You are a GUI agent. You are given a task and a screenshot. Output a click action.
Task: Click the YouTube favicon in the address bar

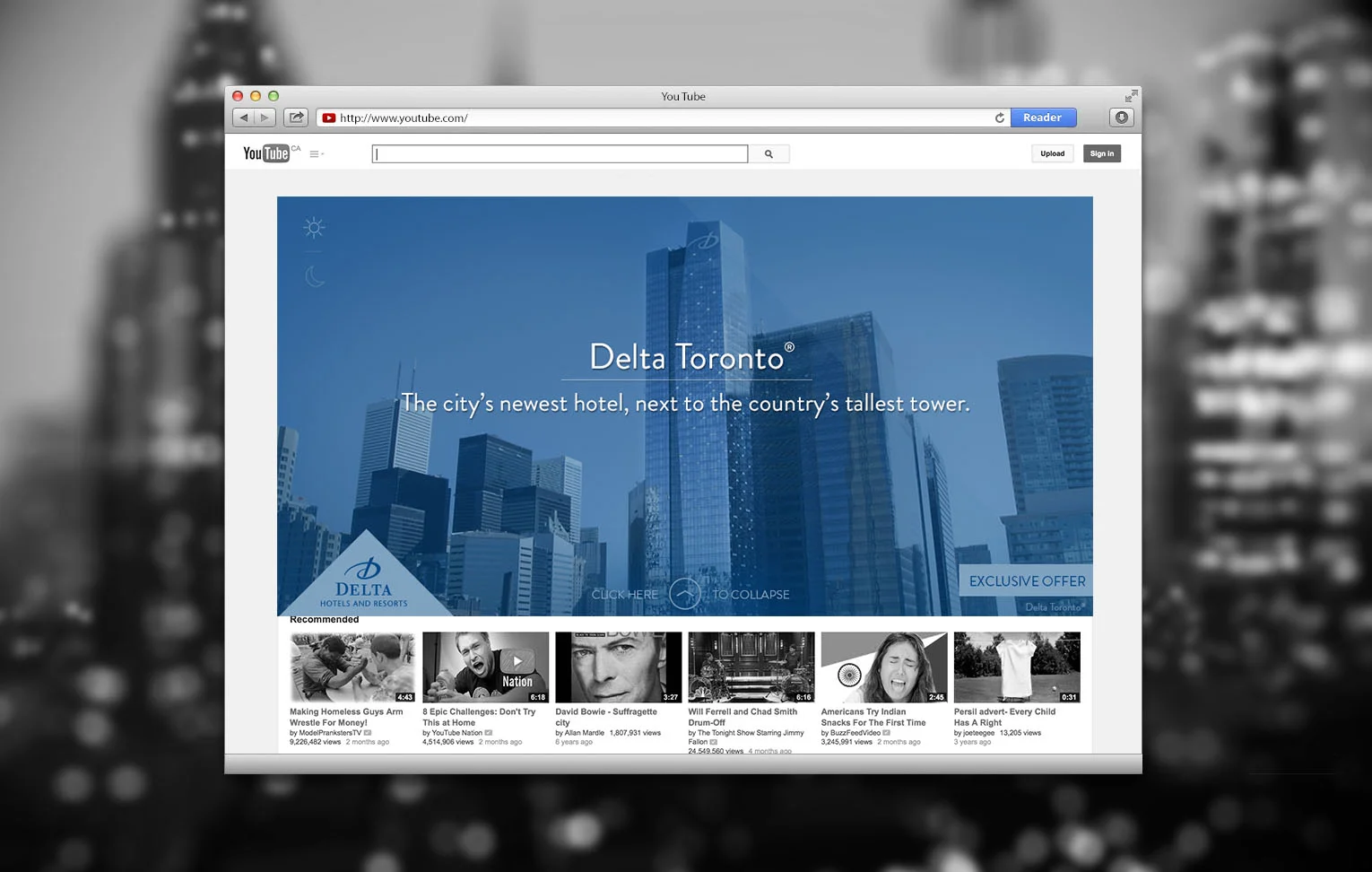pos(329,118)
